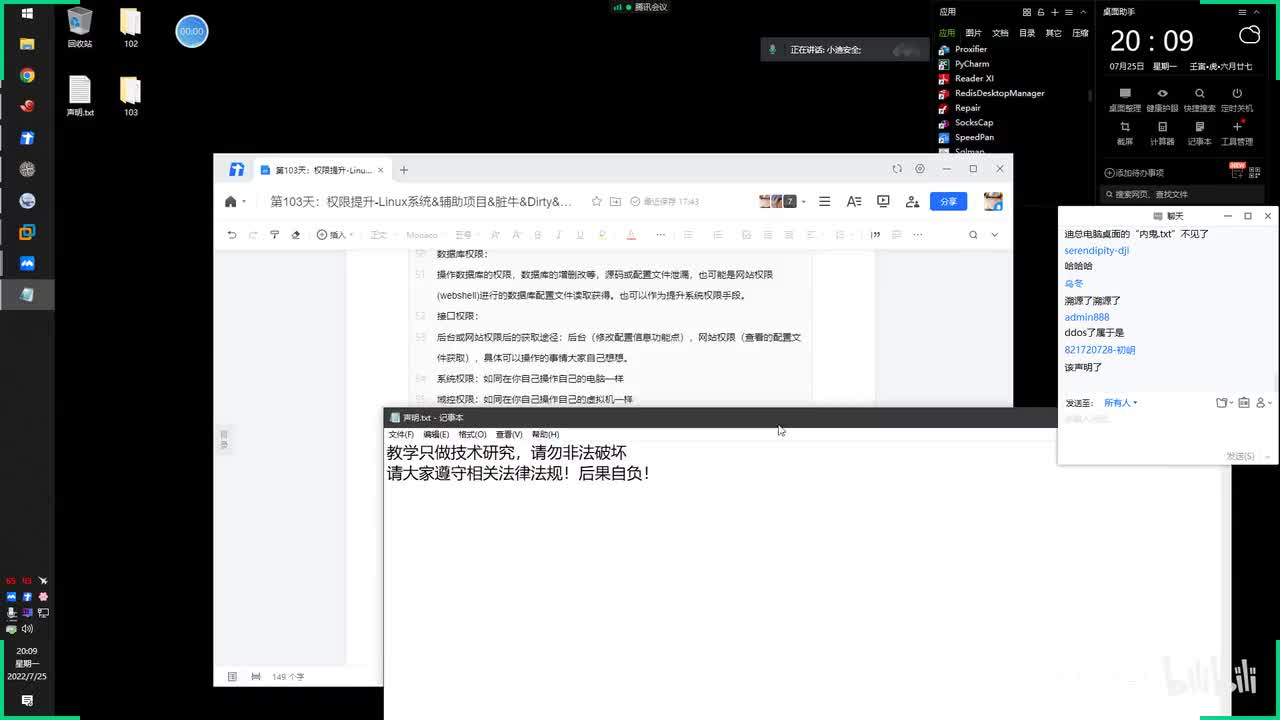
Task: Open the Recycle Bin desktop icon
Action: click(x=80, y=27)
